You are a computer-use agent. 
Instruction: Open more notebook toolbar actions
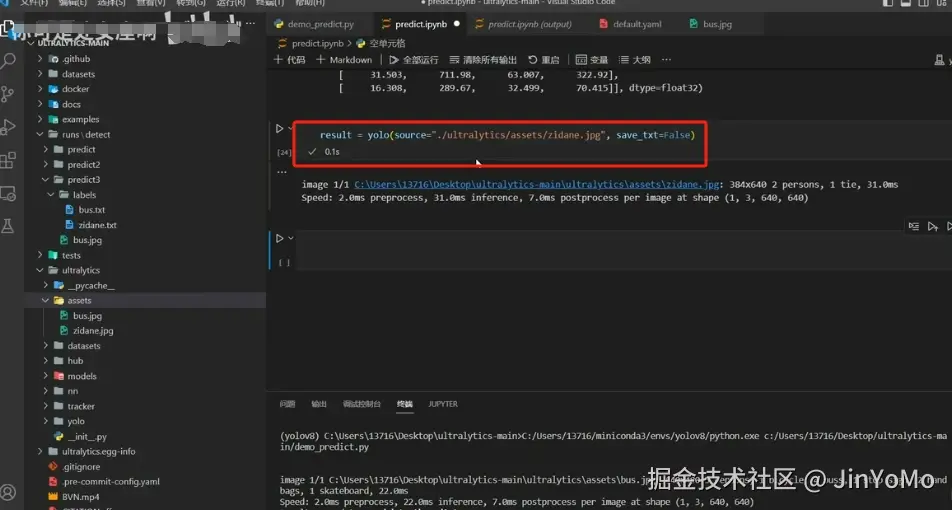tap(666, 60)
